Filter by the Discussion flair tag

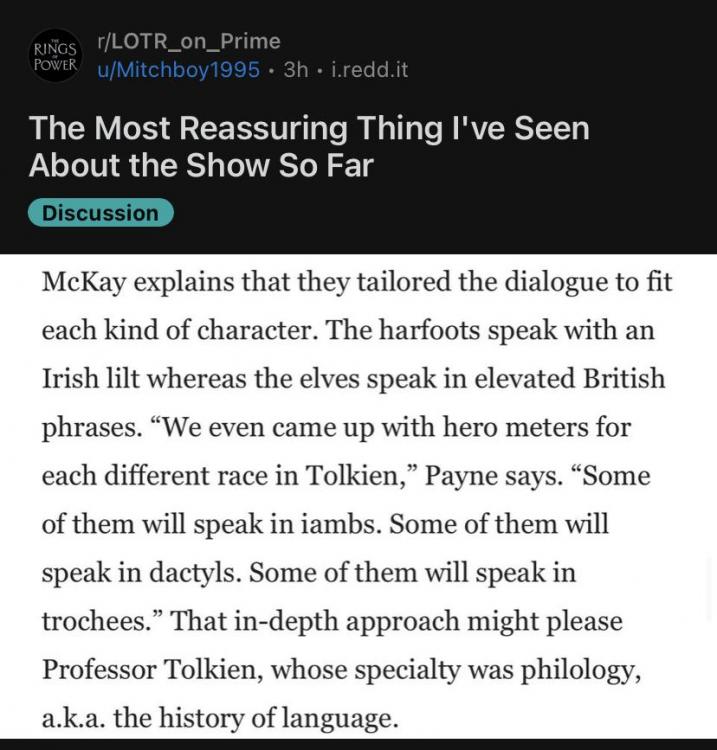pos(101,213)
